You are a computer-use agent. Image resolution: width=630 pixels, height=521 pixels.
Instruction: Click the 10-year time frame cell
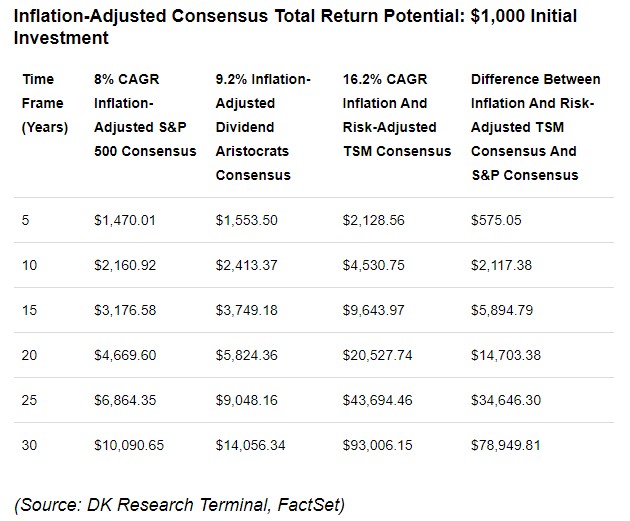tap(28, 264)
